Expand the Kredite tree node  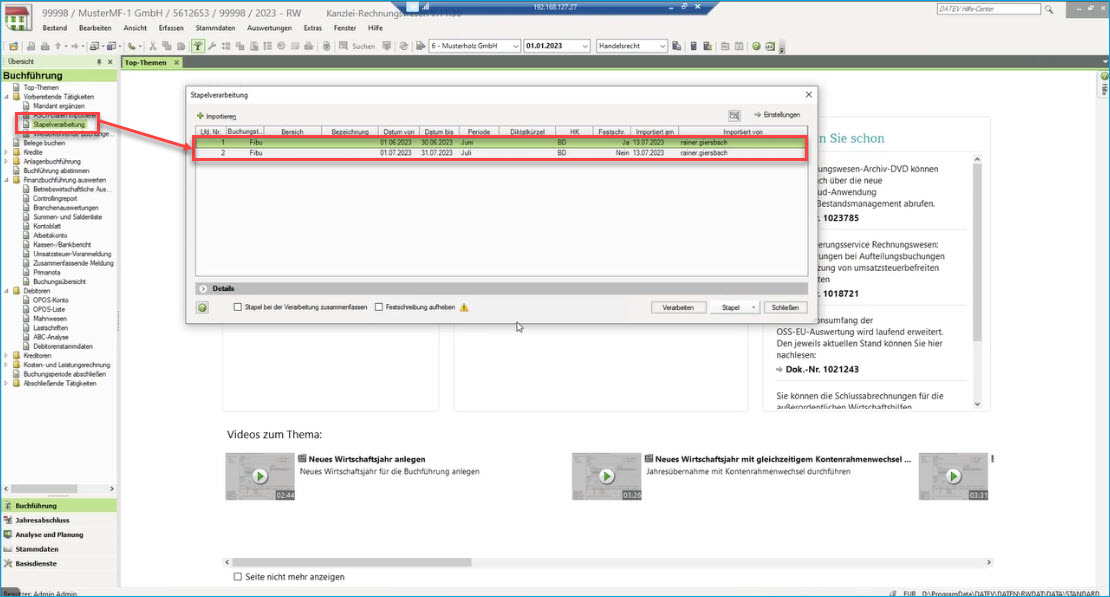6,152
